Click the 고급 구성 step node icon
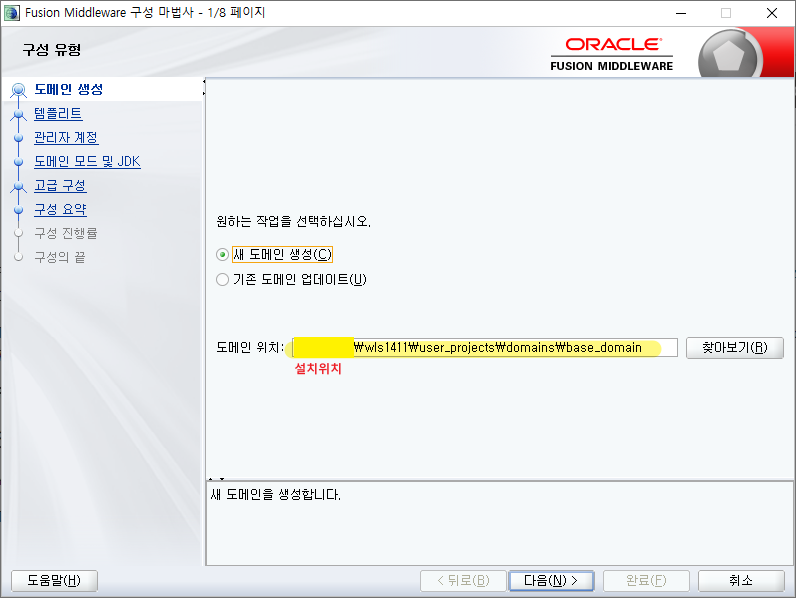796x598 pixels. point(19,186)
